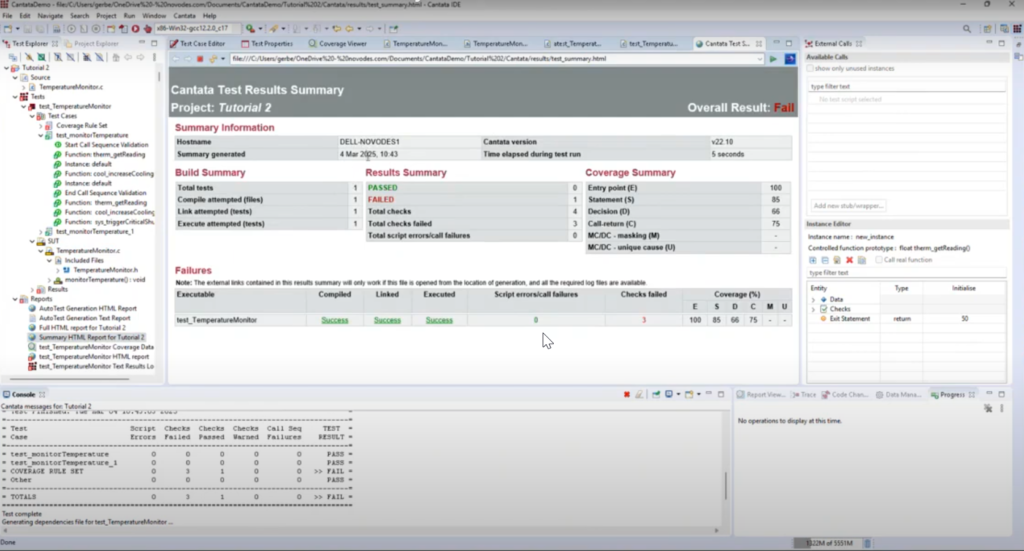Image resolution: width=1024 pixels, height=551 pixels.
Task: Select the Coverage Rule Set item
Action: [82, 125]
